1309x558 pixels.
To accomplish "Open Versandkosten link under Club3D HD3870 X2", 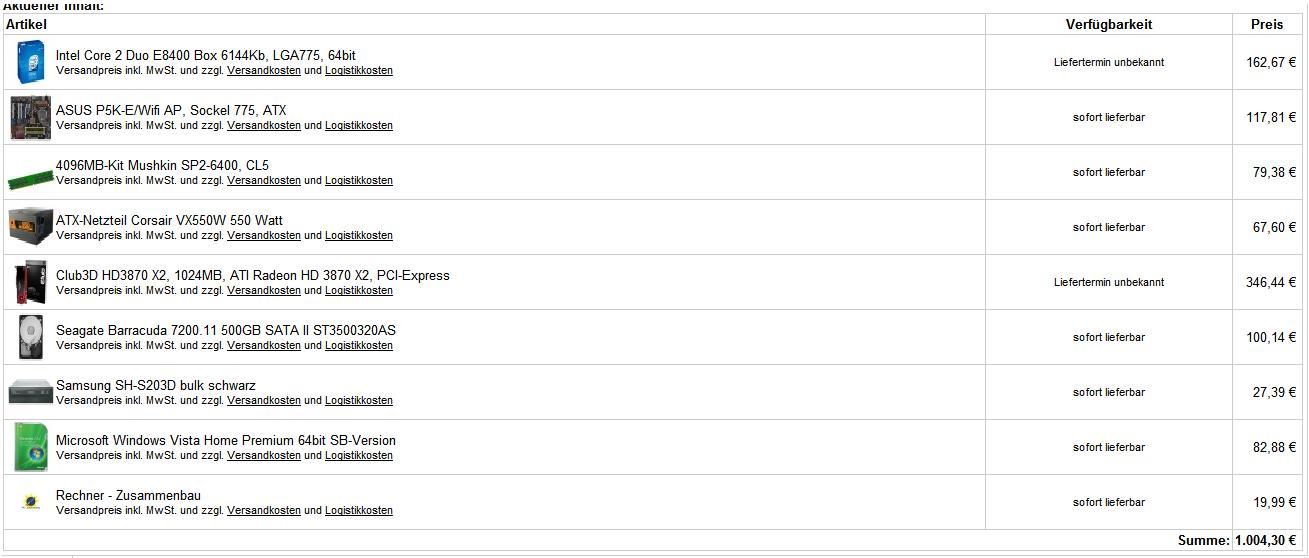I will pos(264,291).
